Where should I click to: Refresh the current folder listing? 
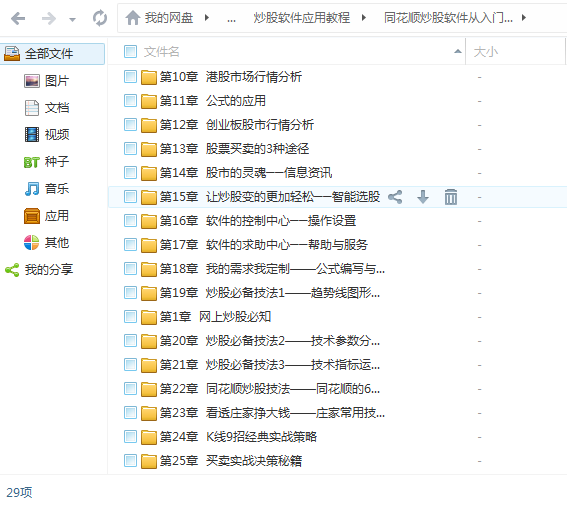(x=100, y=18)
